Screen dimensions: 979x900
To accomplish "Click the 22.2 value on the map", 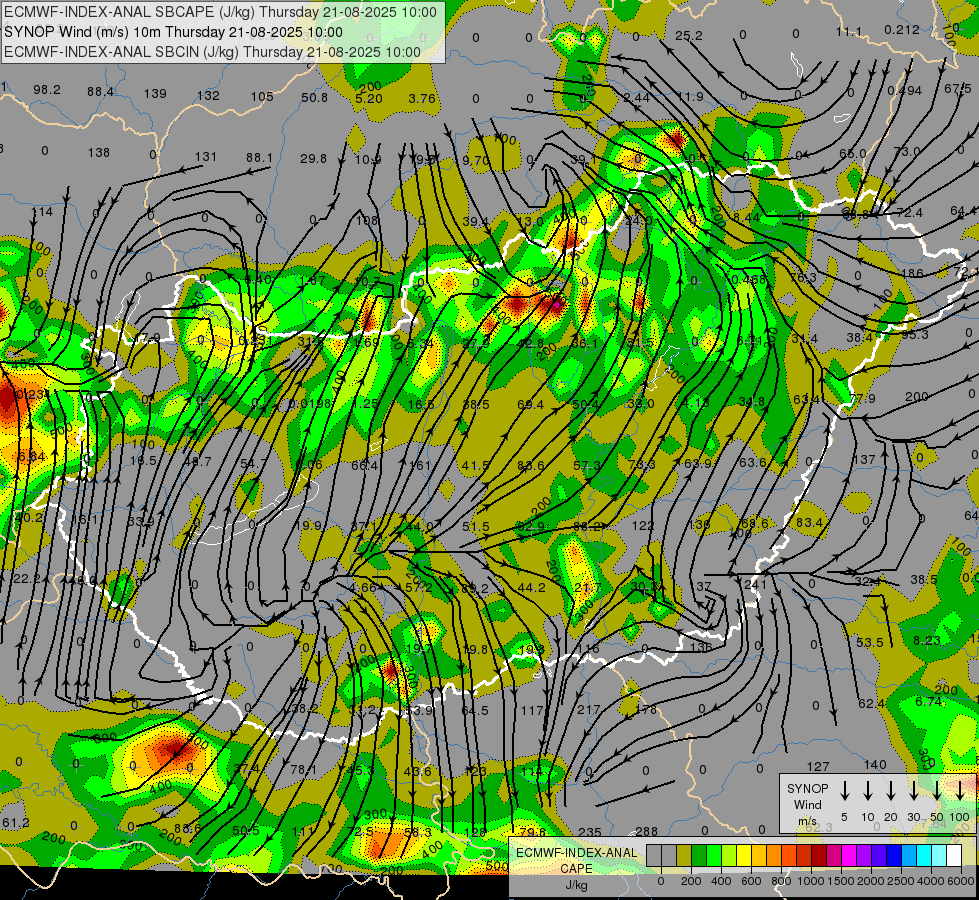I will [26, 579].
